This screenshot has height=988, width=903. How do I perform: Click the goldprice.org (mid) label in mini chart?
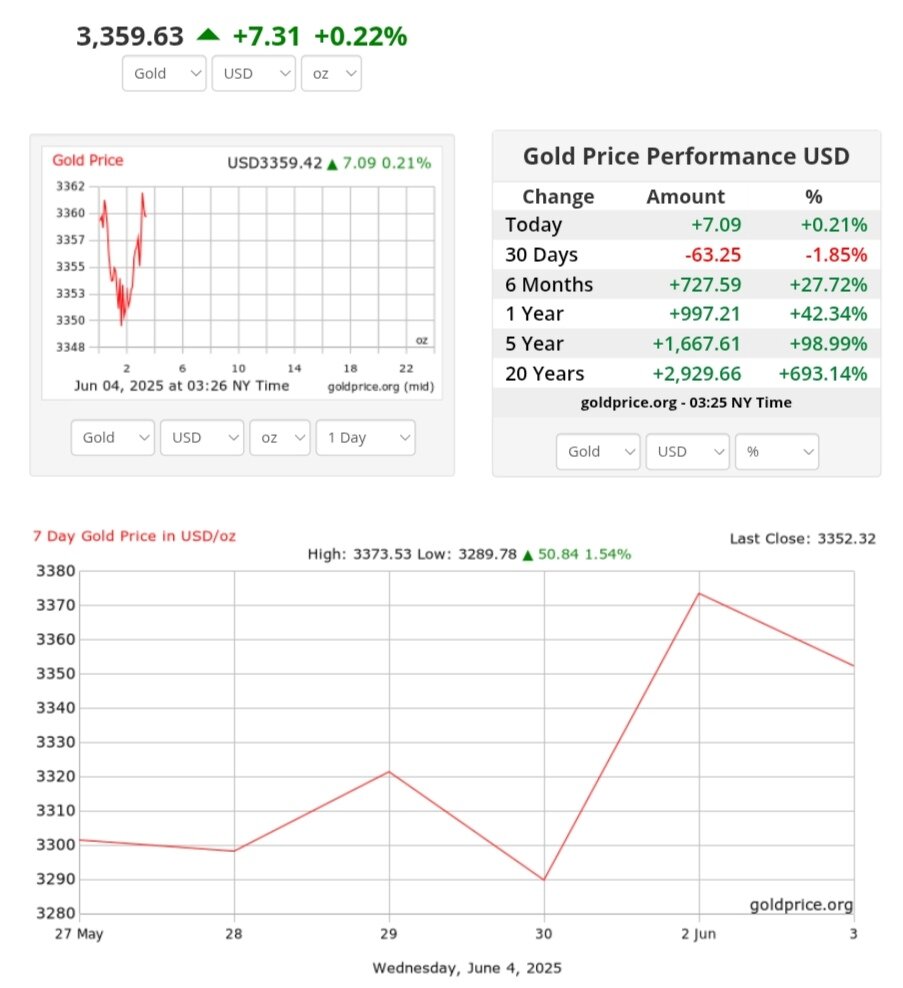click(x=380, y=386)
